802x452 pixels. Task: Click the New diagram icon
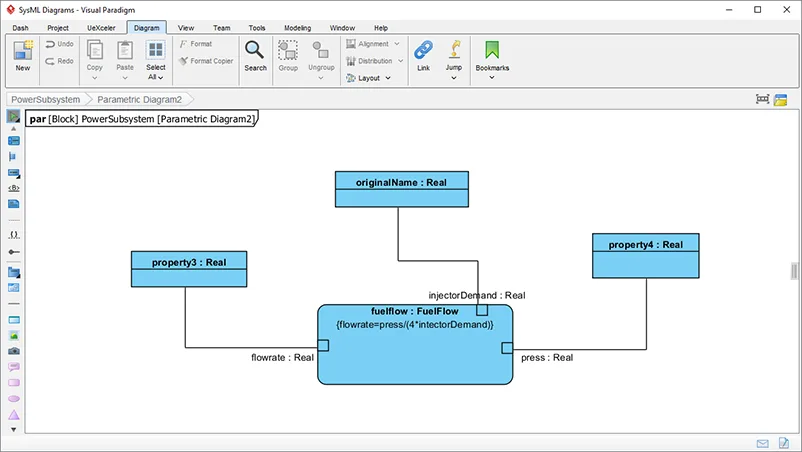(23, 51)
